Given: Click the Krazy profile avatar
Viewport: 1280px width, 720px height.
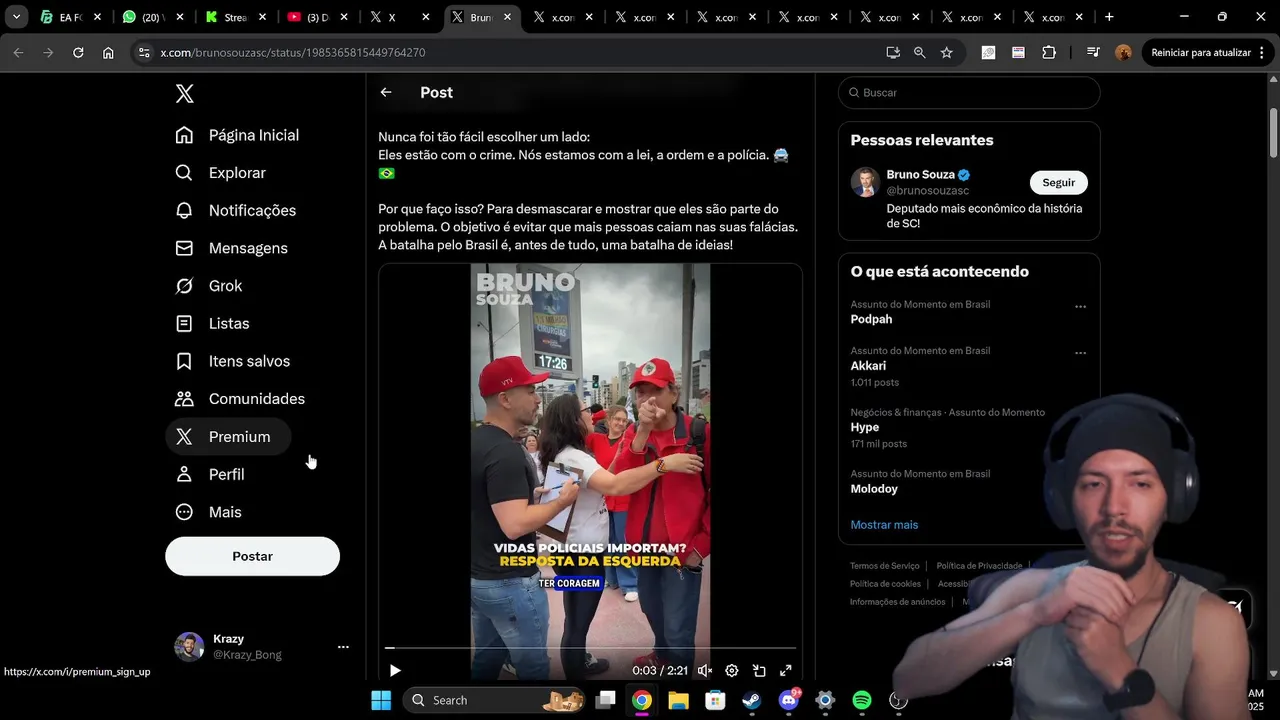Looking at the screenshot, I should click(189, 647).
